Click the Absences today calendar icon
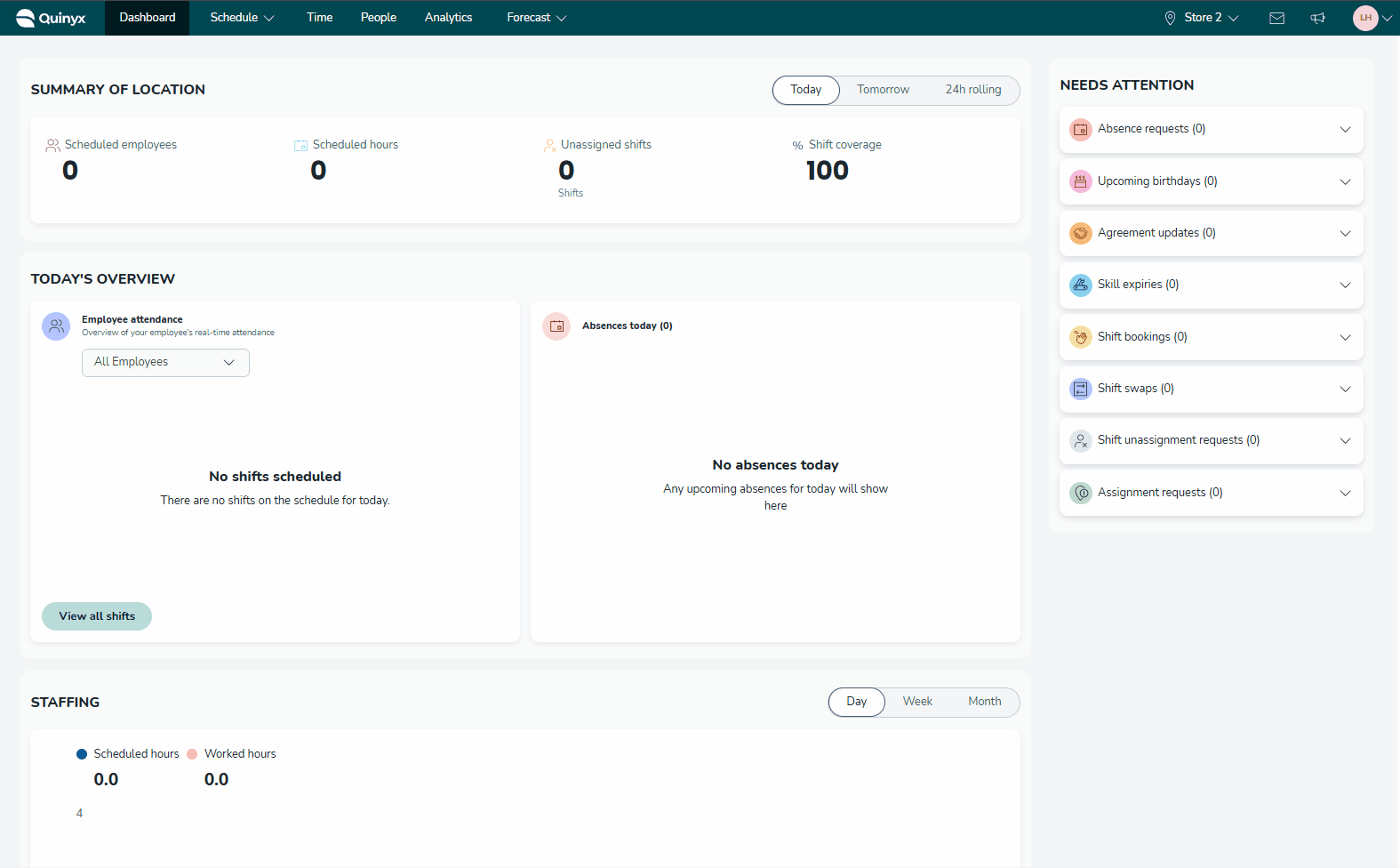 (x=556, y=326)
